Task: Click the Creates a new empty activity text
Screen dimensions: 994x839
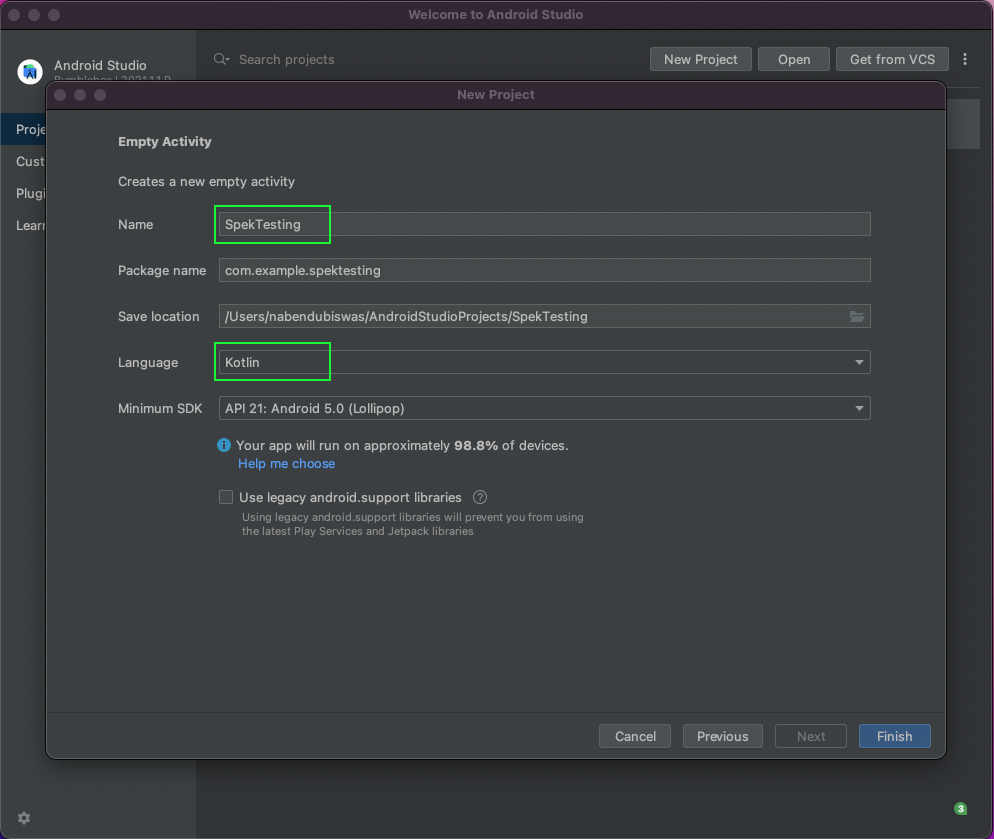Action: click(206, 181)
